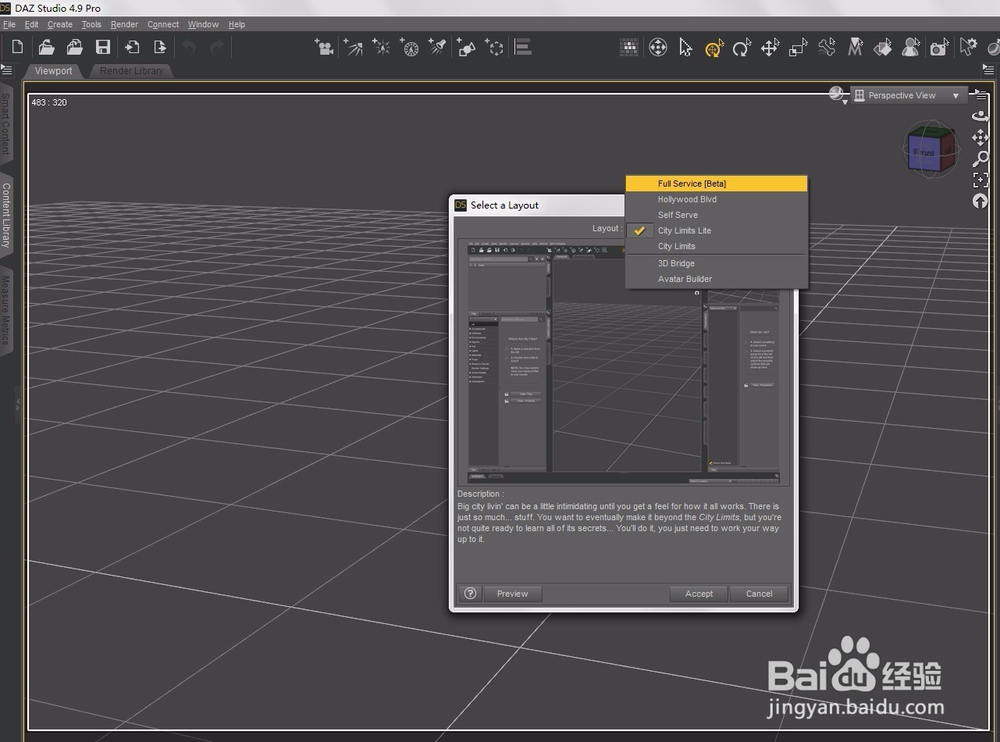Redo the last action

click(x=217, y=47)
